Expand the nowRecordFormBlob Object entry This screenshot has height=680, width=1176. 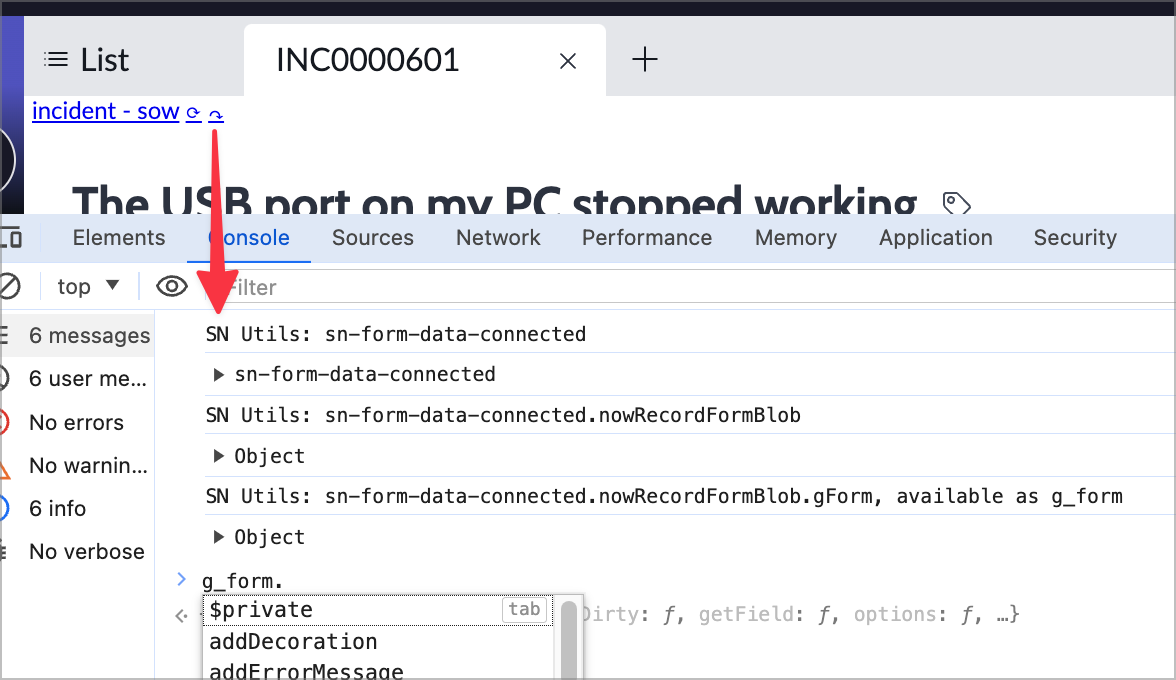coord(218,455)
